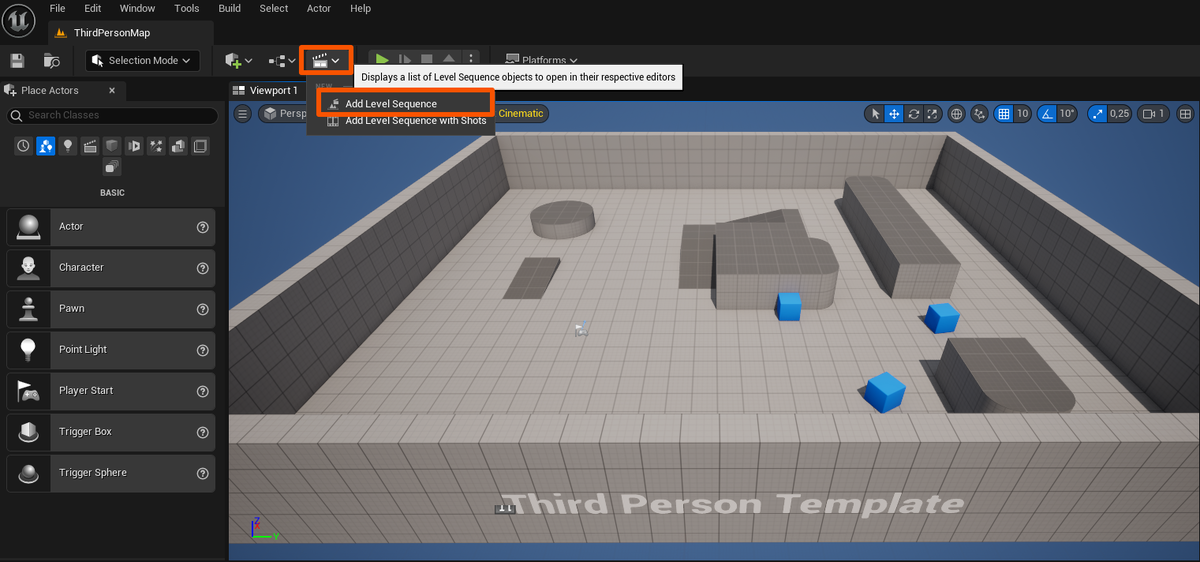
Task: Toggle grid snapping icon
Action: (x=1004, y=114)
